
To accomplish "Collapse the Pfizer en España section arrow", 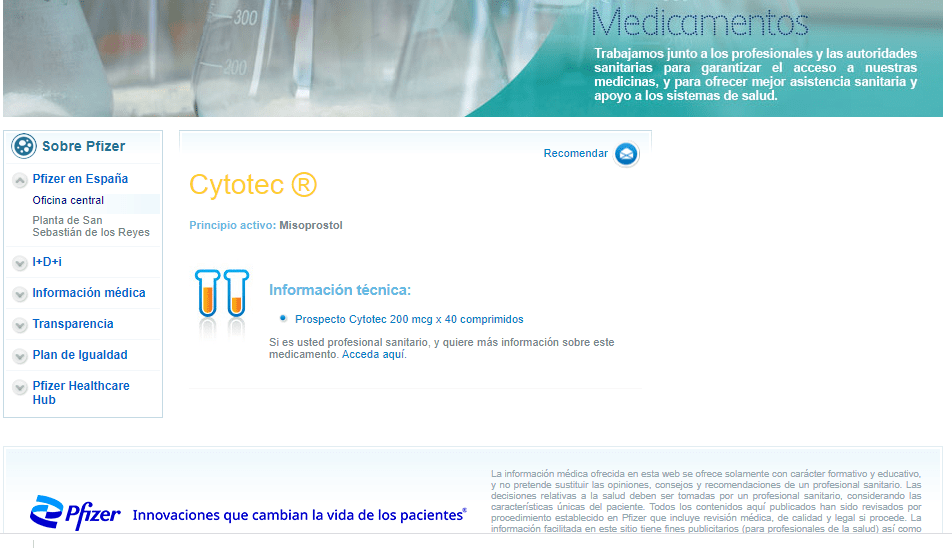I will (20, 180).
